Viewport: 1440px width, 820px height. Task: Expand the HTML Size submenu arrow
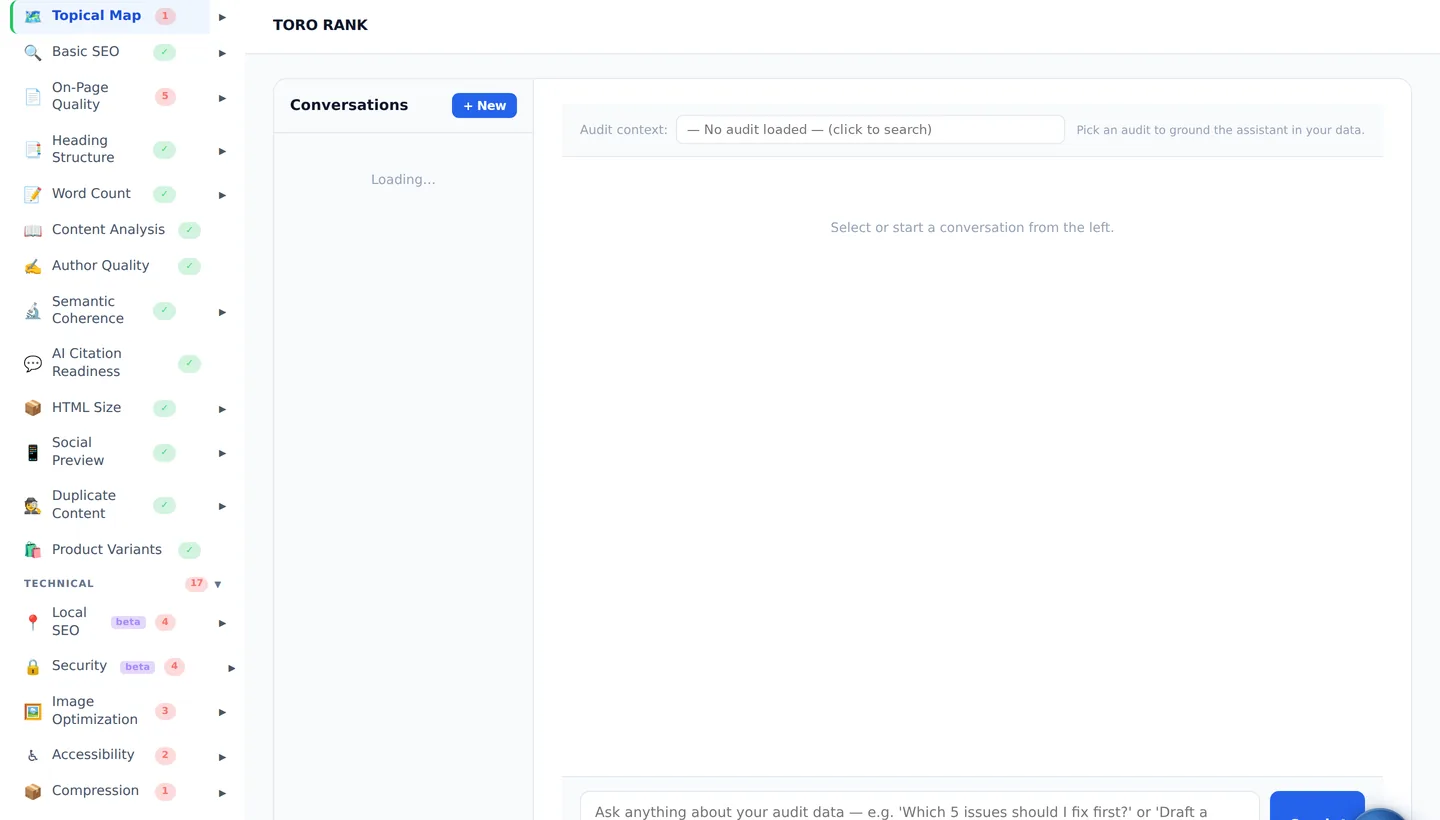coord(222,409)
